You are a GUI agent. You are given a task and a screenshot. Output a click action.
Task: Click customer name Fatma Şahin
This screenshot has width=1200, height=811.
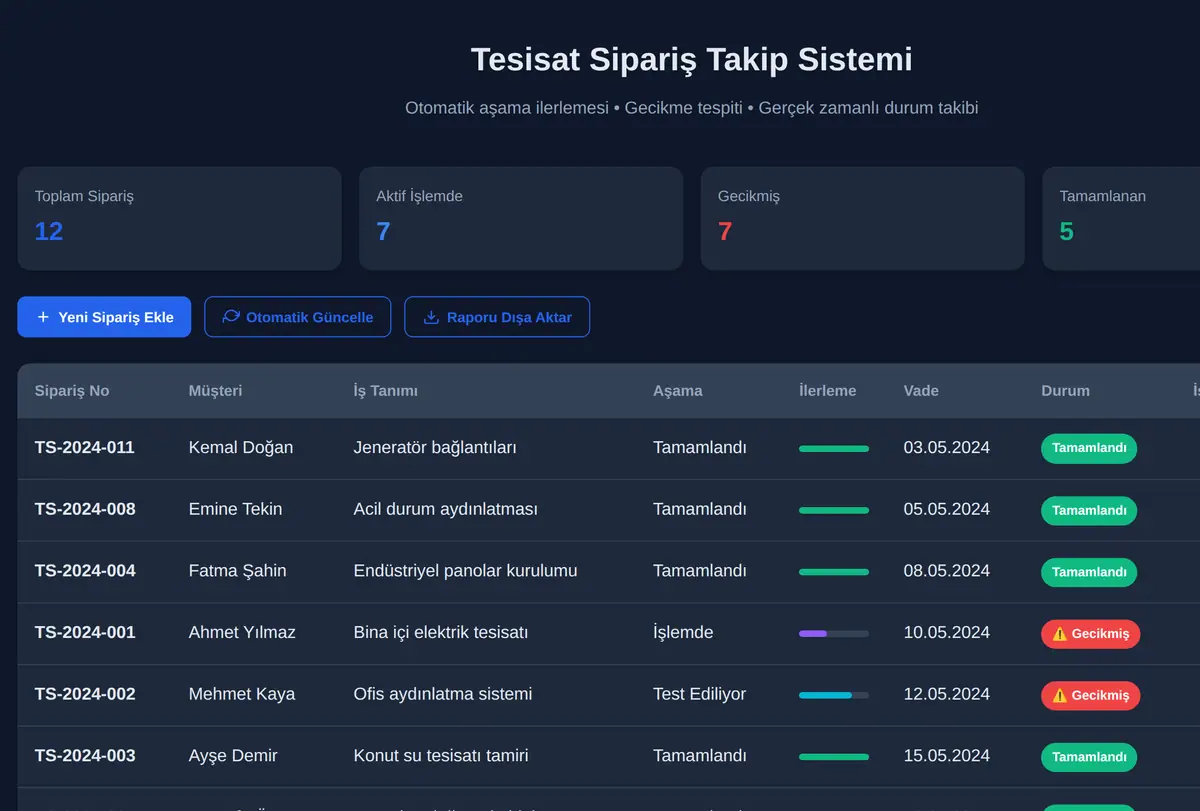pos(237,571)
